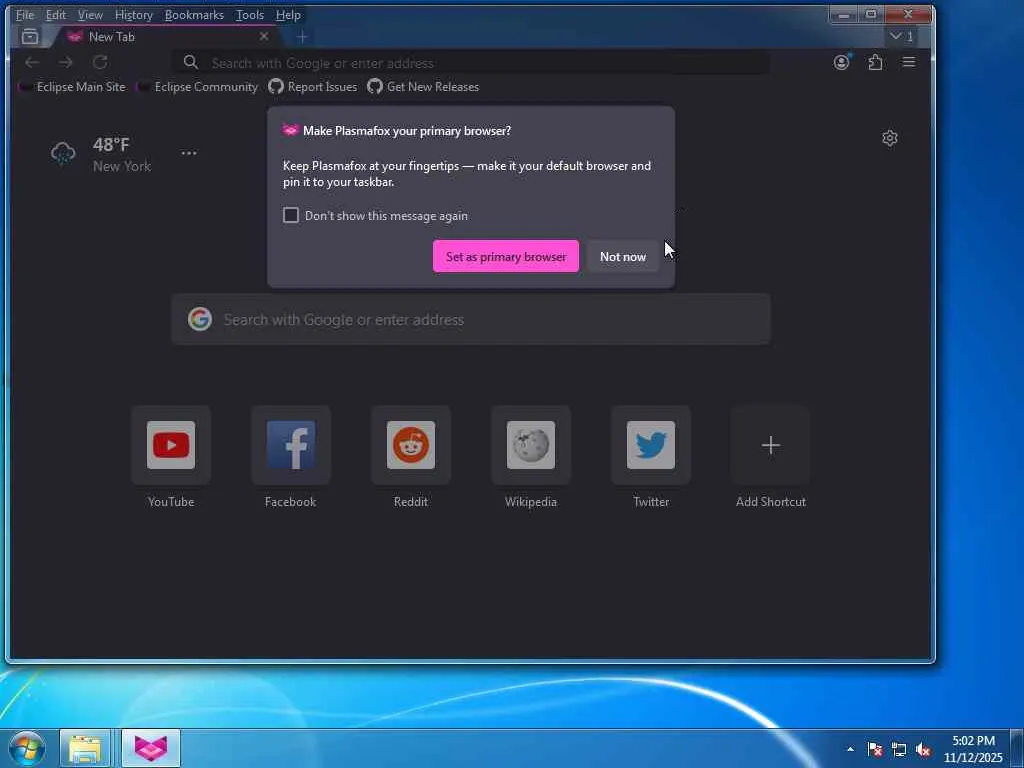1024x768 pixels.
Task: Go back with the back arrow
Action: pyautogui.click(x=32, y=63)
